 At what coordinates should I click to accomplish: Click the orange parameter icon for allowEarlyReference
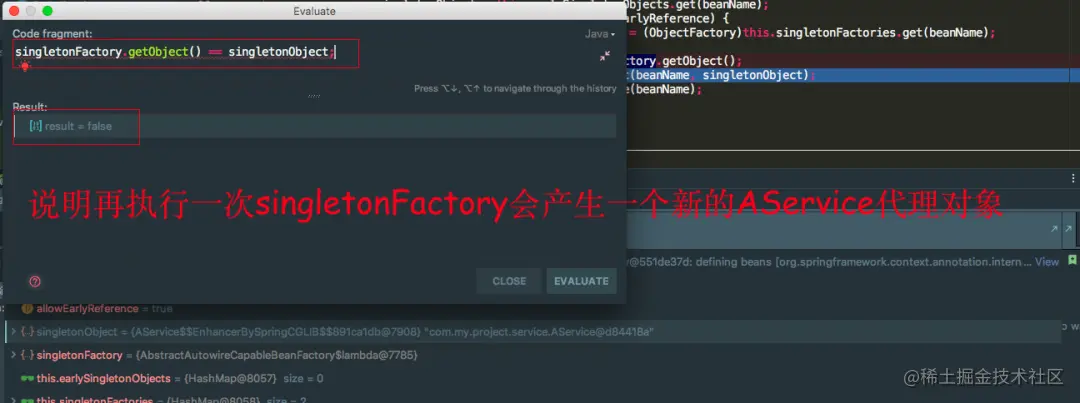[x=28, y=309]
